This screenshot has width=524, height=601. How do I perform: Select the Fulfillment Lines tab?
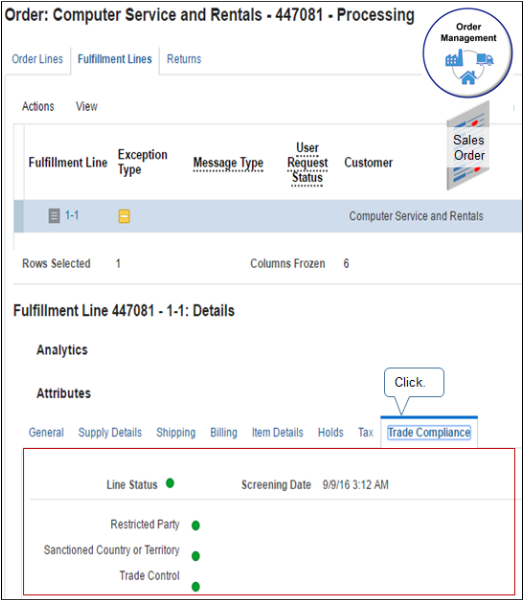point(115,59)
